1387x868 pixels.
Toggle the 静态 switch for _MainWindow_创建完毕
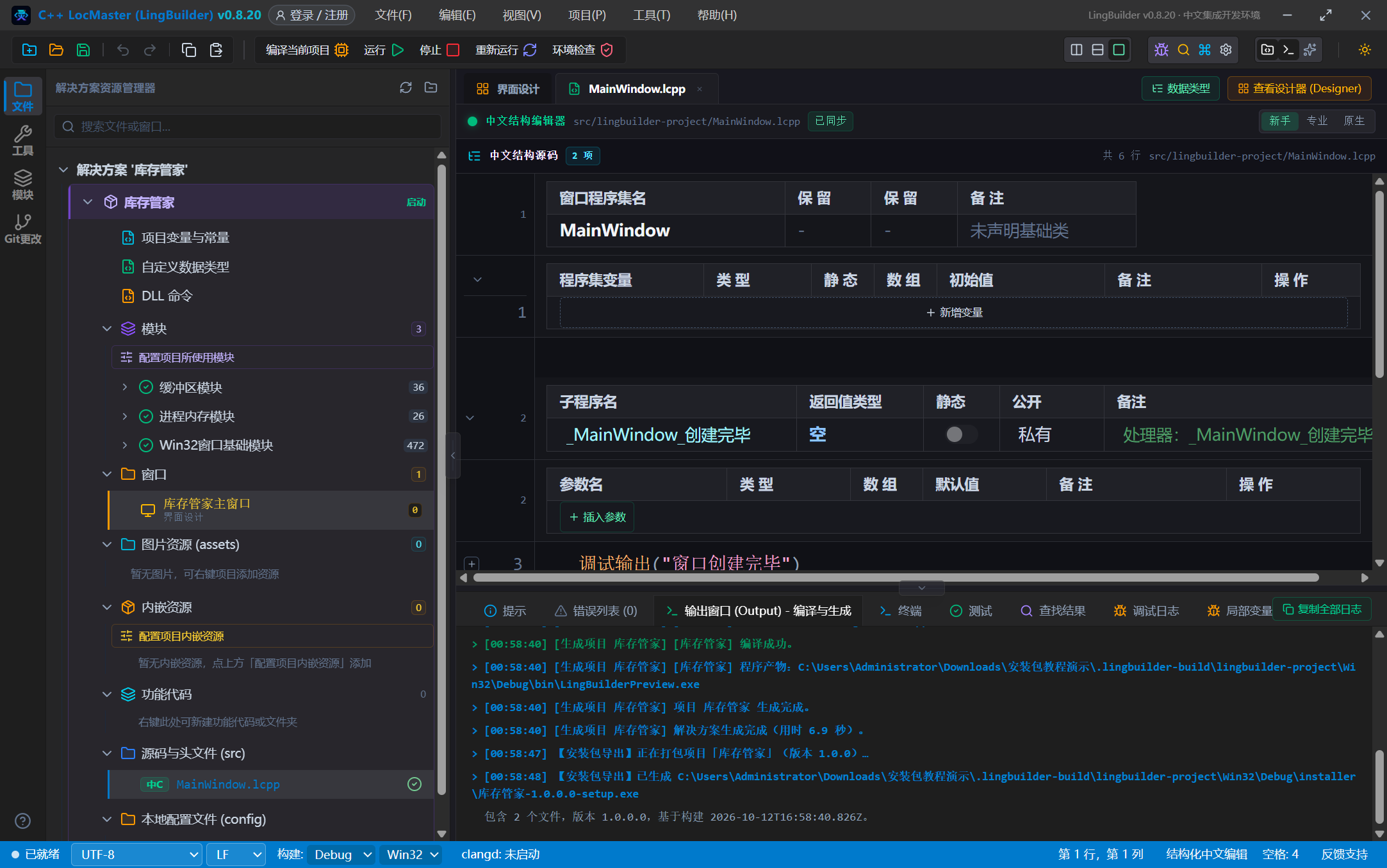click(x=961, y=434)
